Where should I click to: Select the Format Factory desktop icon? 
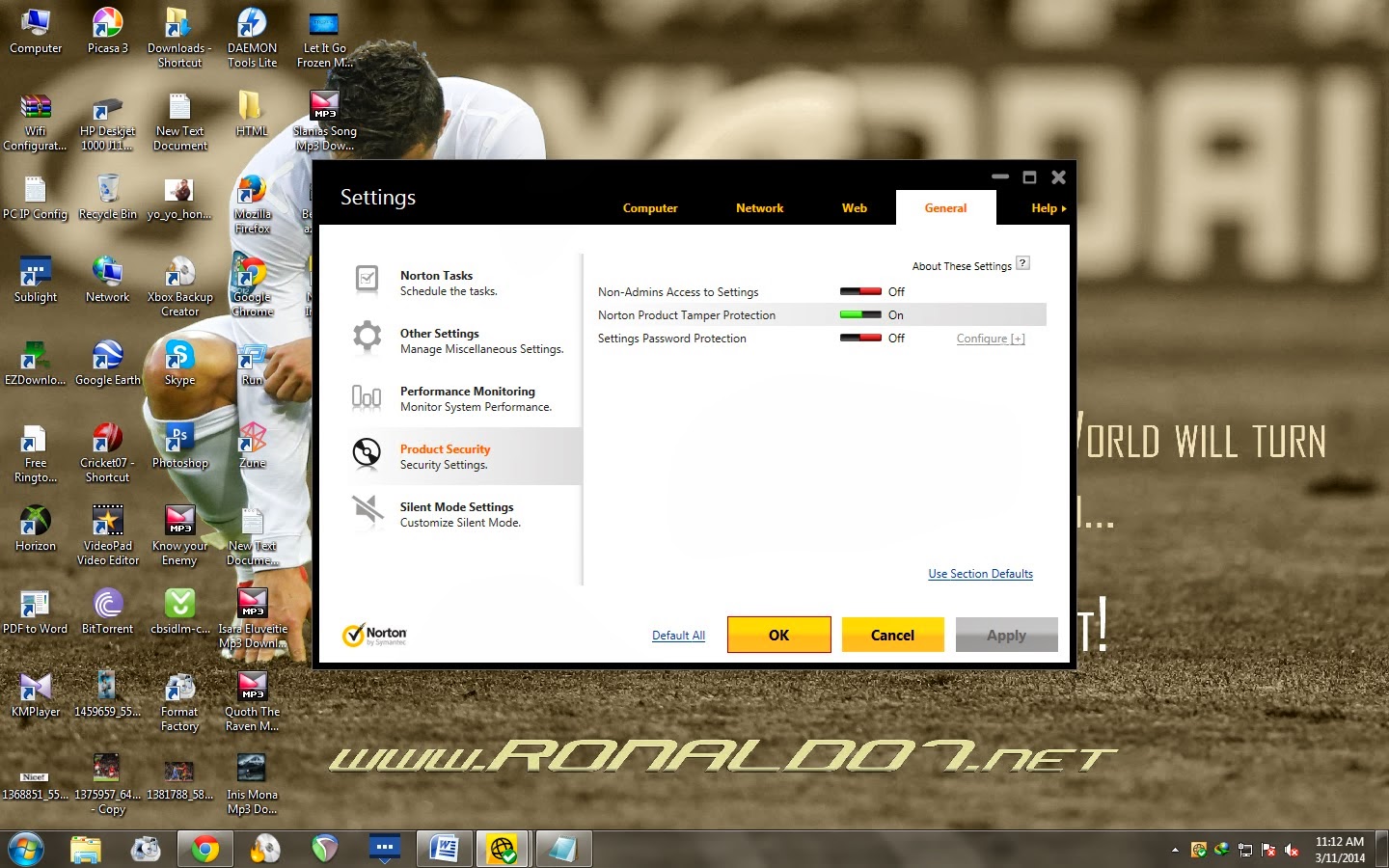(x=179, y=701)
